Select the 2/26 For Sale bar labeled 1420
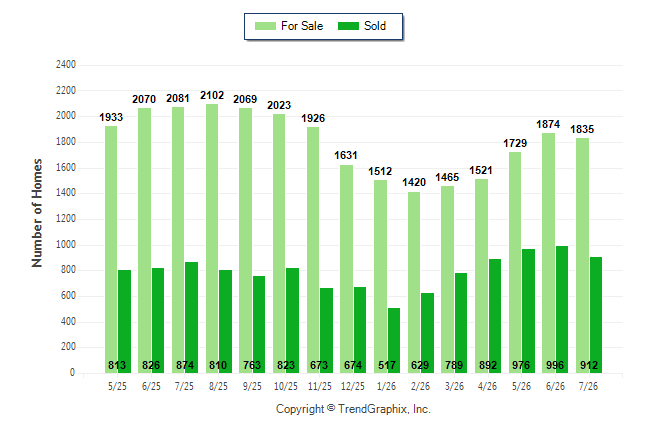The height and width of the screenshot is (434, 646). [414, 283]
